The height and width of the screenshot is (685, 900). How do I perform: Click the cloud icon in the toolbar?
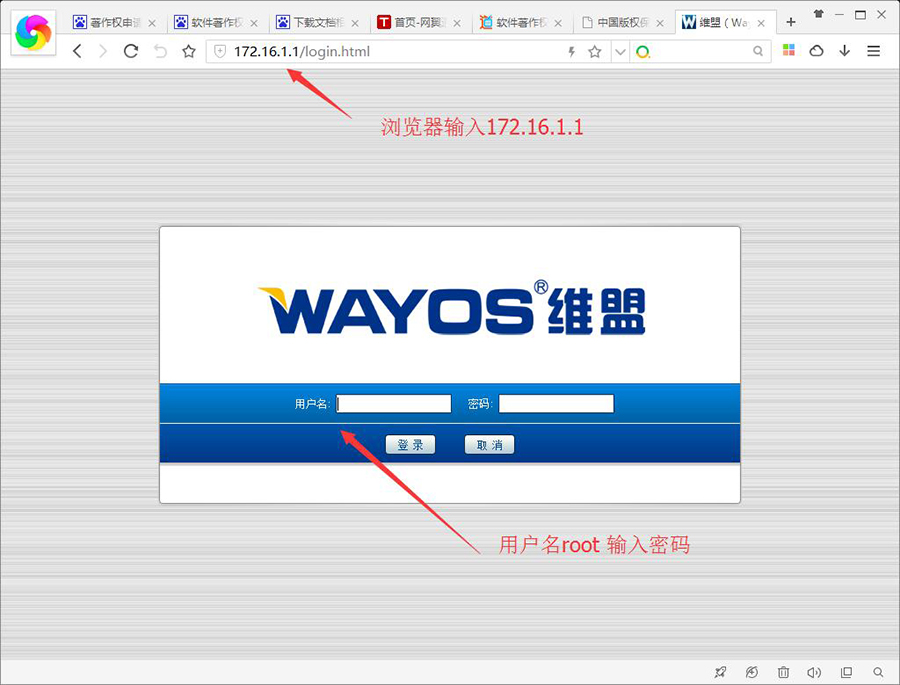(x=816, y=51)
